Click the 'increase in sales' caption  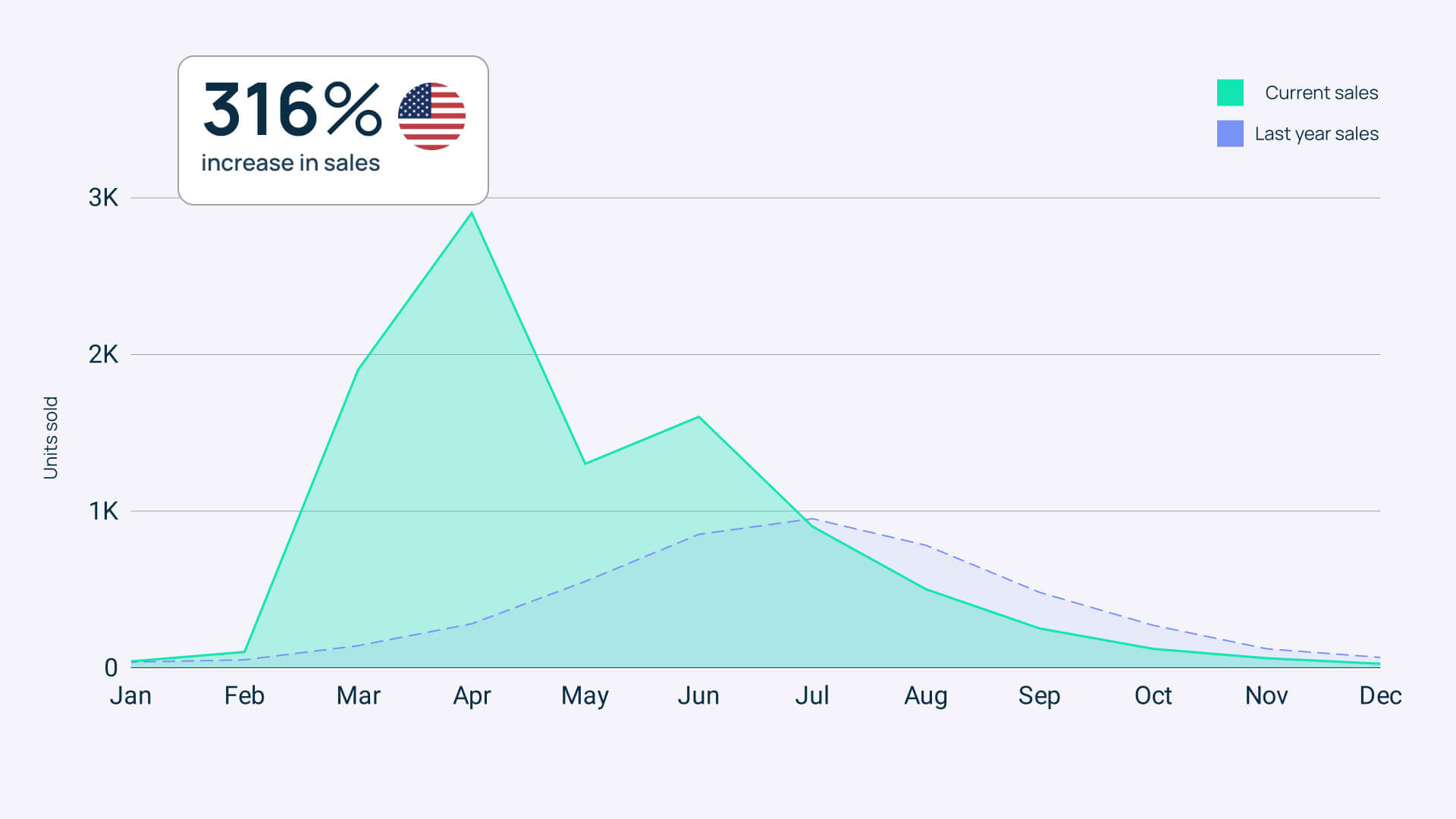pos(290,163)
